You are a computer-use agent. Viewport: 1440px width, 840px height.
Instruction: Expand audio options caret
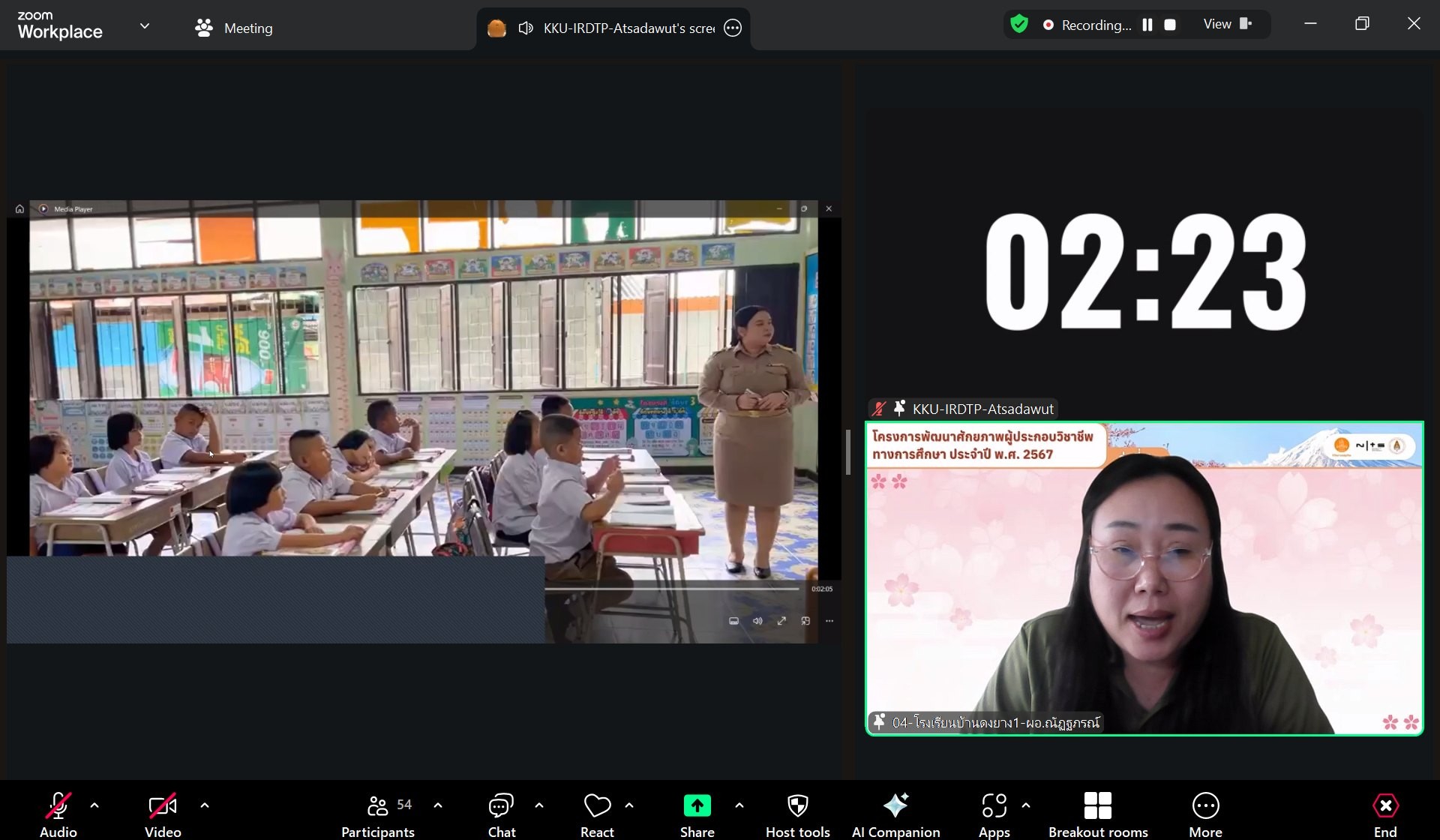point(94,805)
